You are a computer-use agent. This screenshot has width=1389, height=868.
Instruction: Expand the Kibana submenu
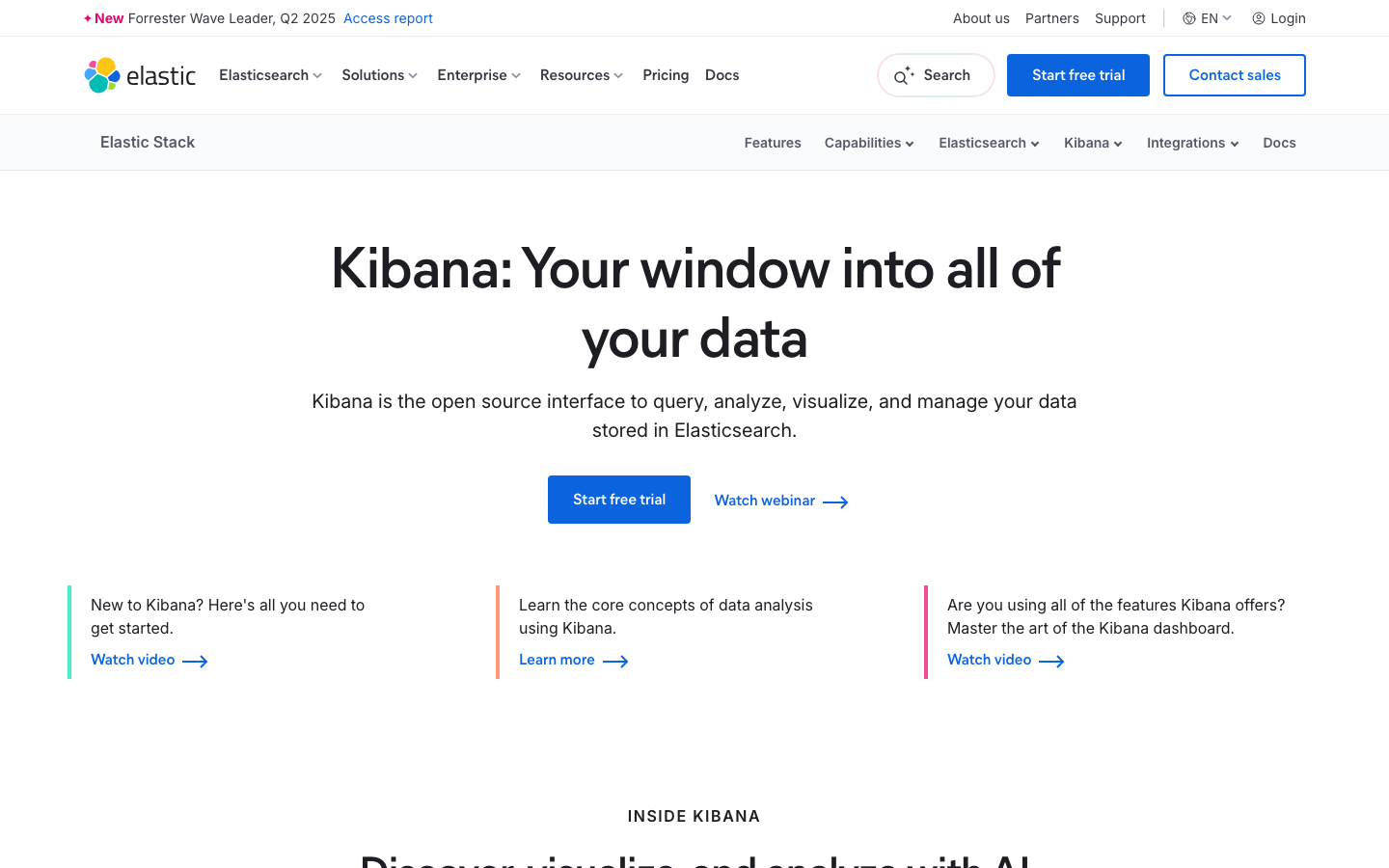click(1093, 143)
